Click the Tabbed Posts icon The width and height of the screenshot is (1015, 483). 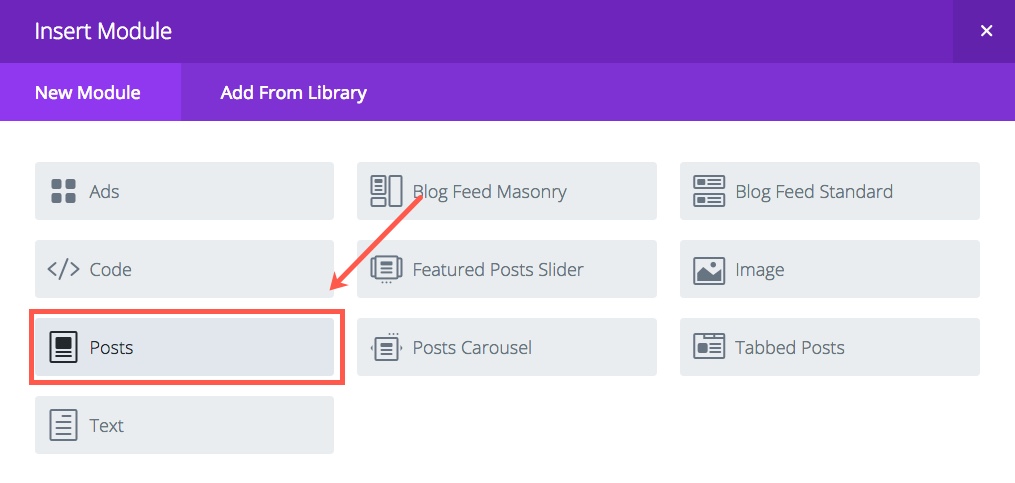coord(709,347)
